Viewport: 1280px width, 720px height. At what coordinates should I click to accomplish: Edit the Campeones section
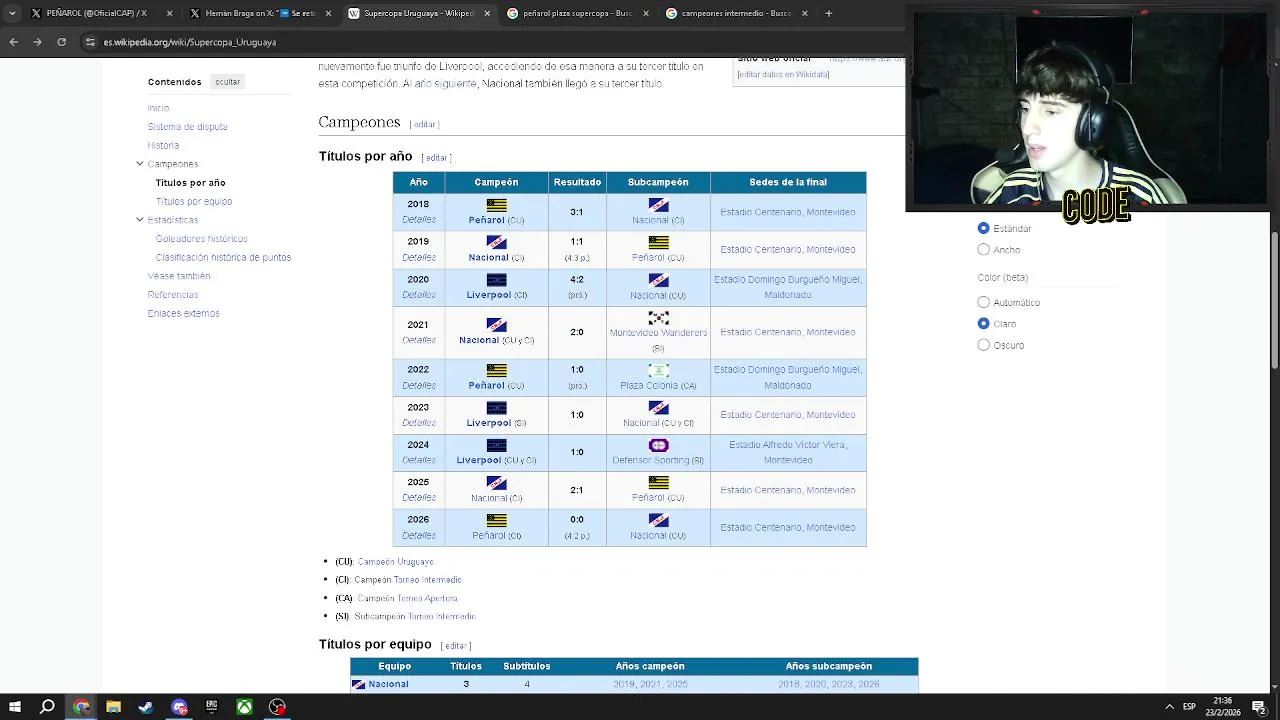425,124
